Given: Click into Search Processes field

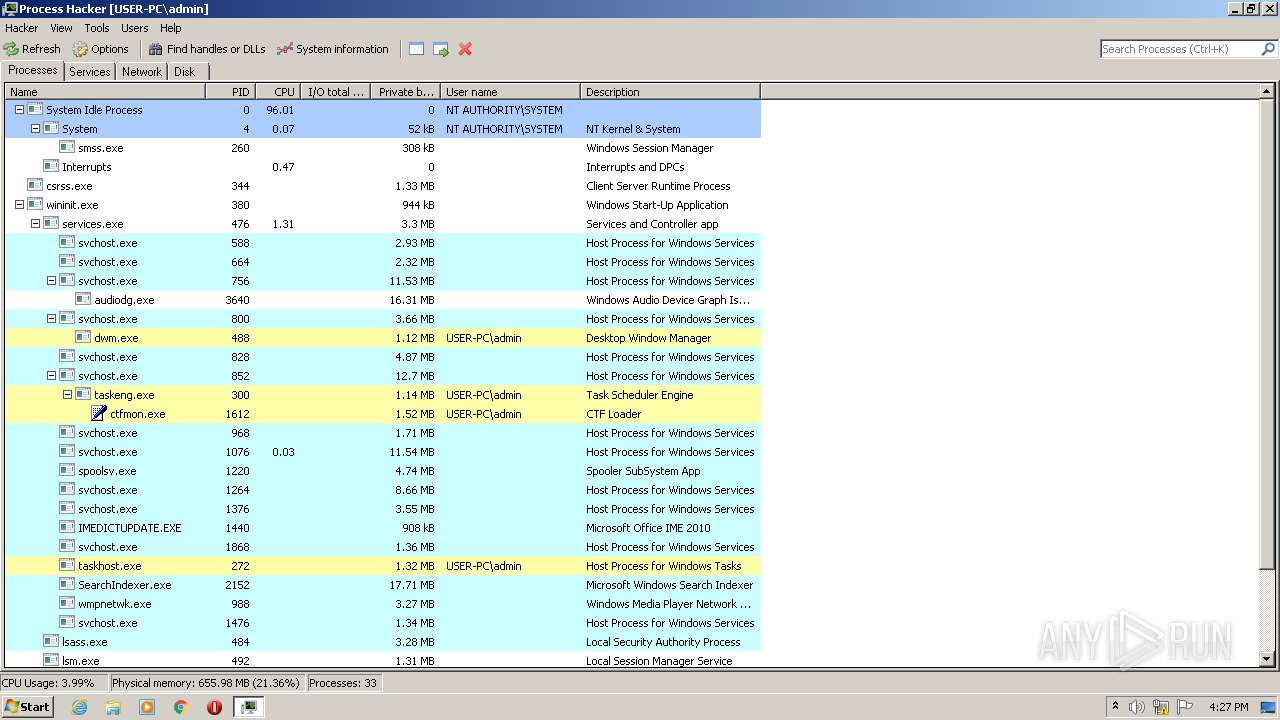Looking at the screenshot, I should [1180, 49].
